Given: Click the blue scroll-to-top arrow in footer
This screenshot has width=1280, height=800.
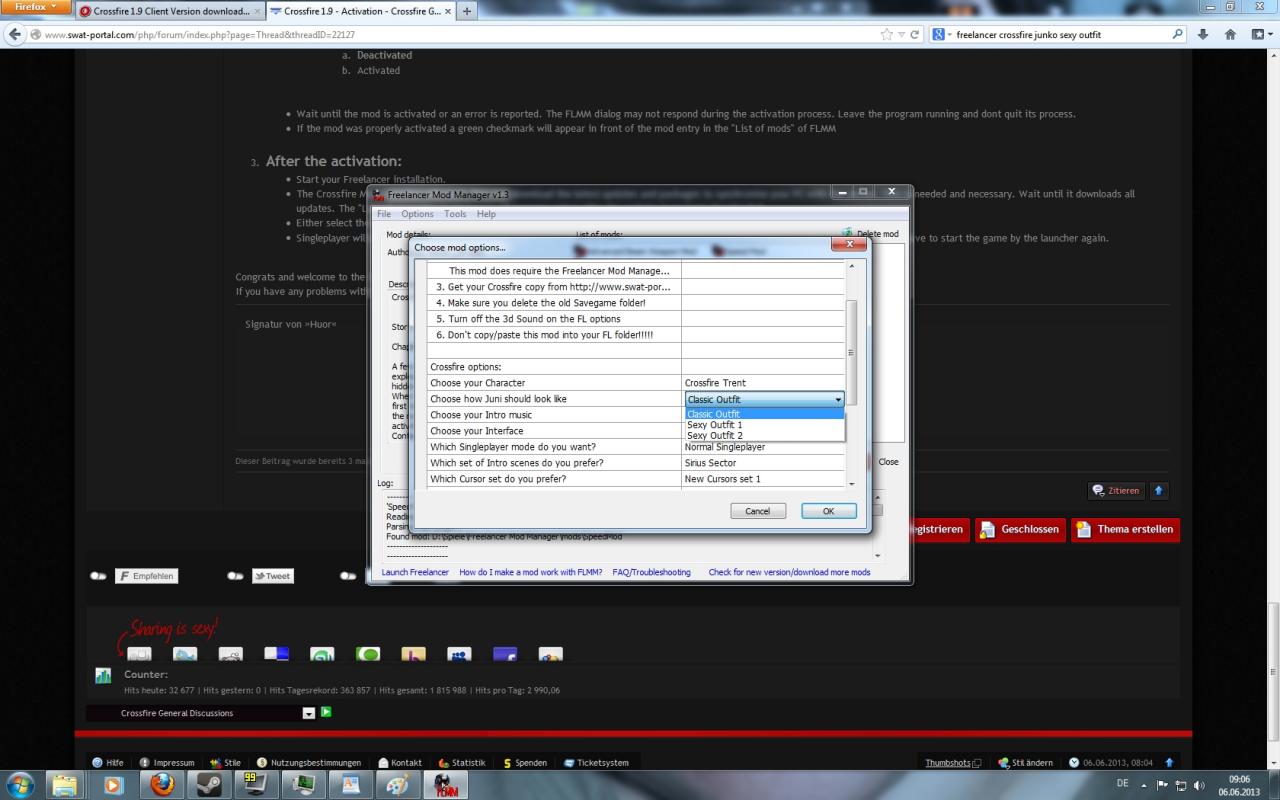Looking at the screenshot, I should (1169, 763).
